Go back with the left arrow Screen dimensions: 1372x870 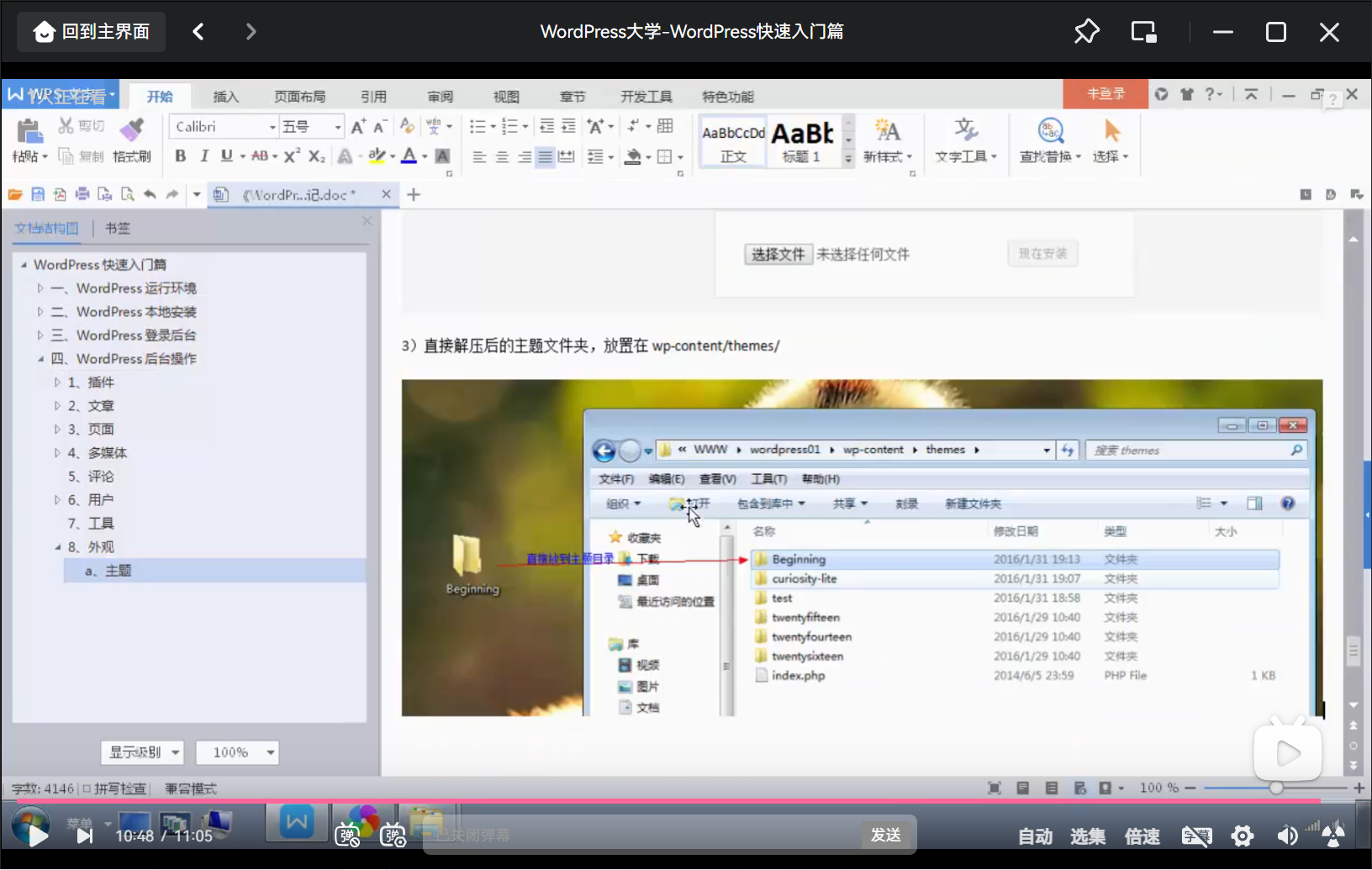pyautogui.click(x=198, y=32)
